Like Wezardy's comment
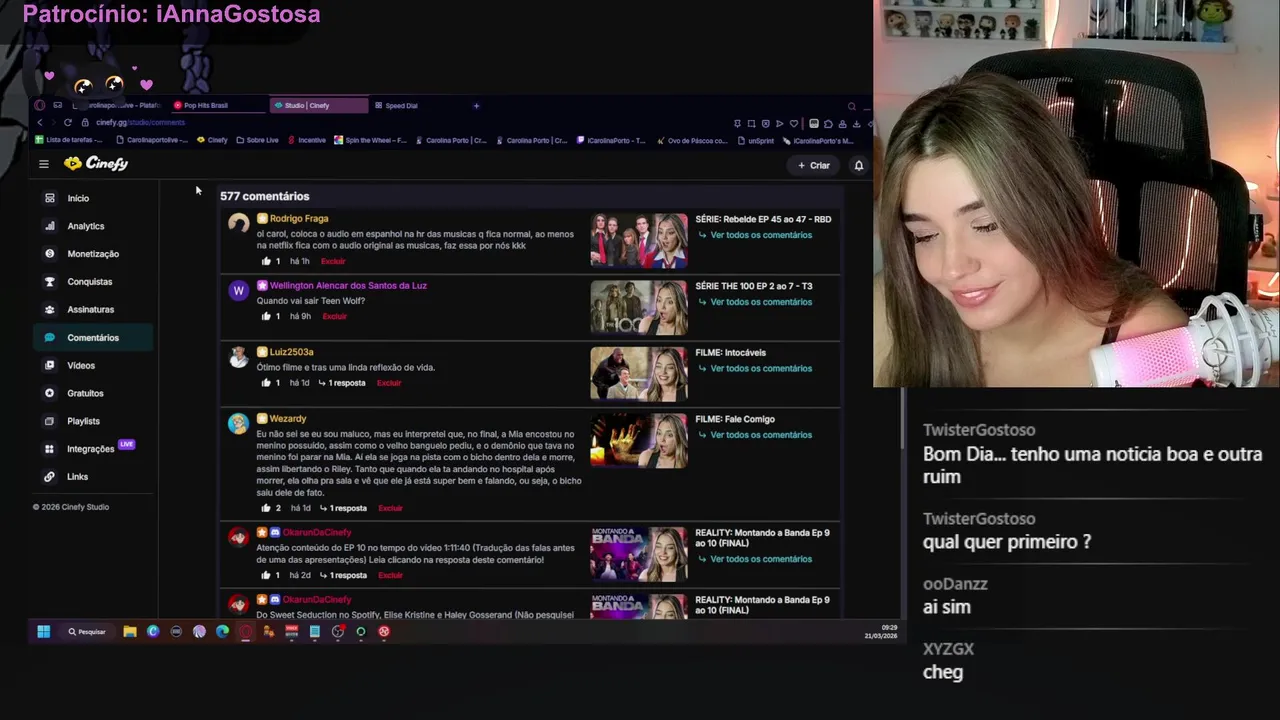This screenshot has width=1280, height=720. pyautogui.click(x=266, y=508)
